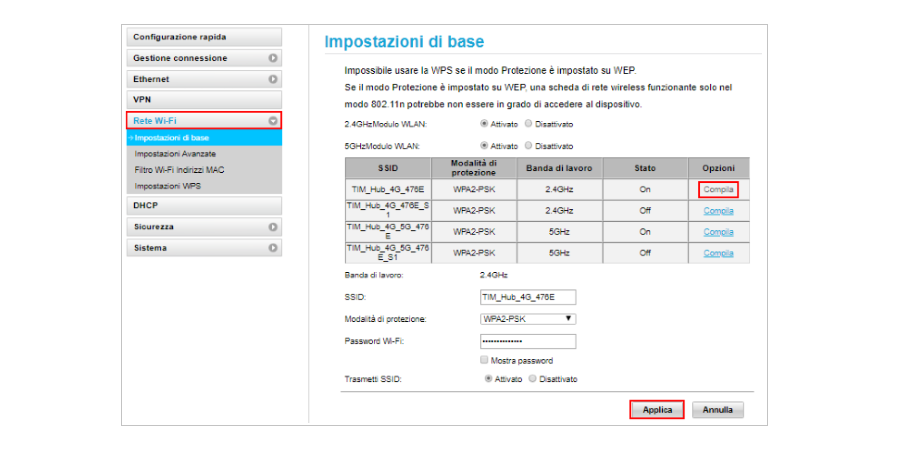Enable 2.4GHz WLAN module Attivato radio
Screen dimensions: 900x450
click(x=484, y=123)
